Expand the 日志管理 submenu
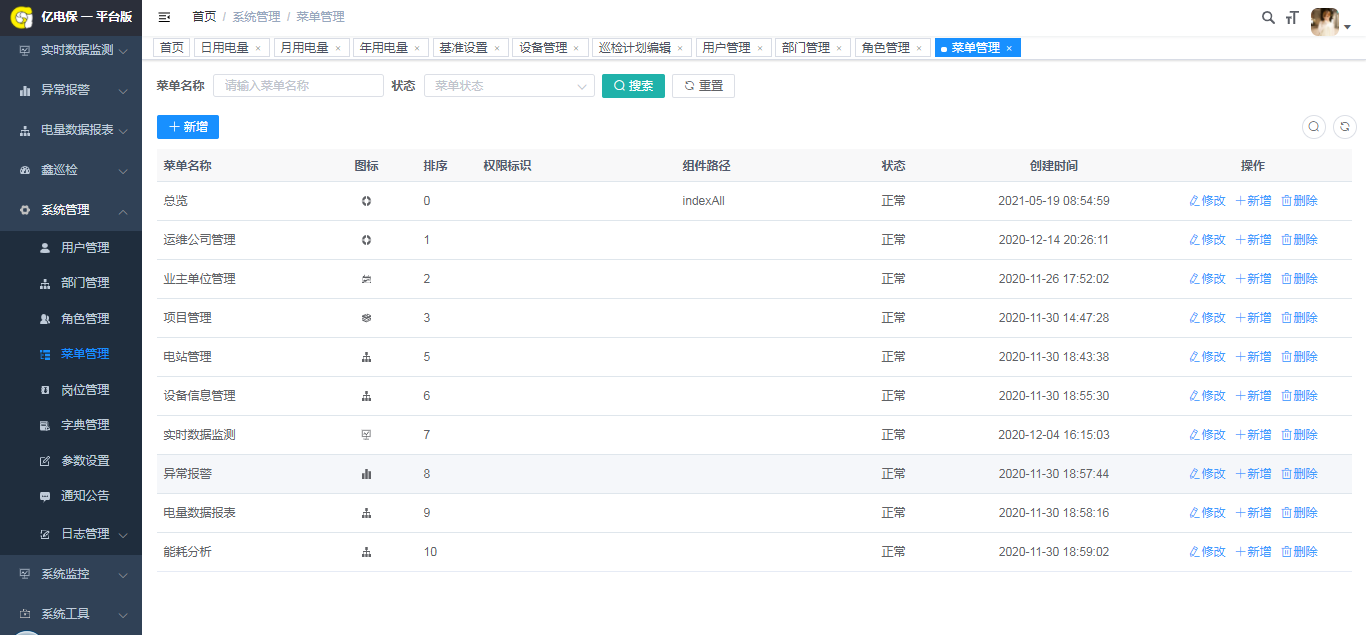 pyautogui.click(x=85, y=534)
